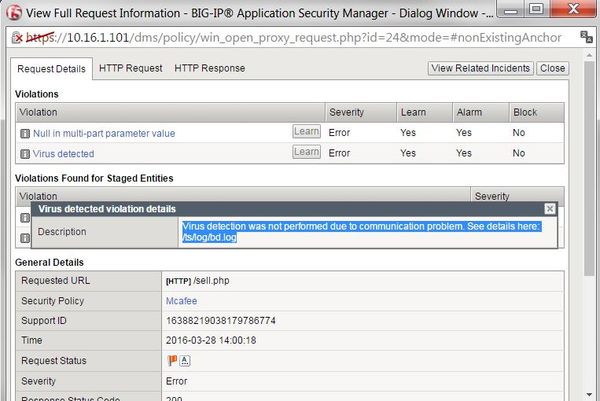This screenshot has width=600, height=401.
Task: Select the Request Details tab
Action: [x=51, y=68]
